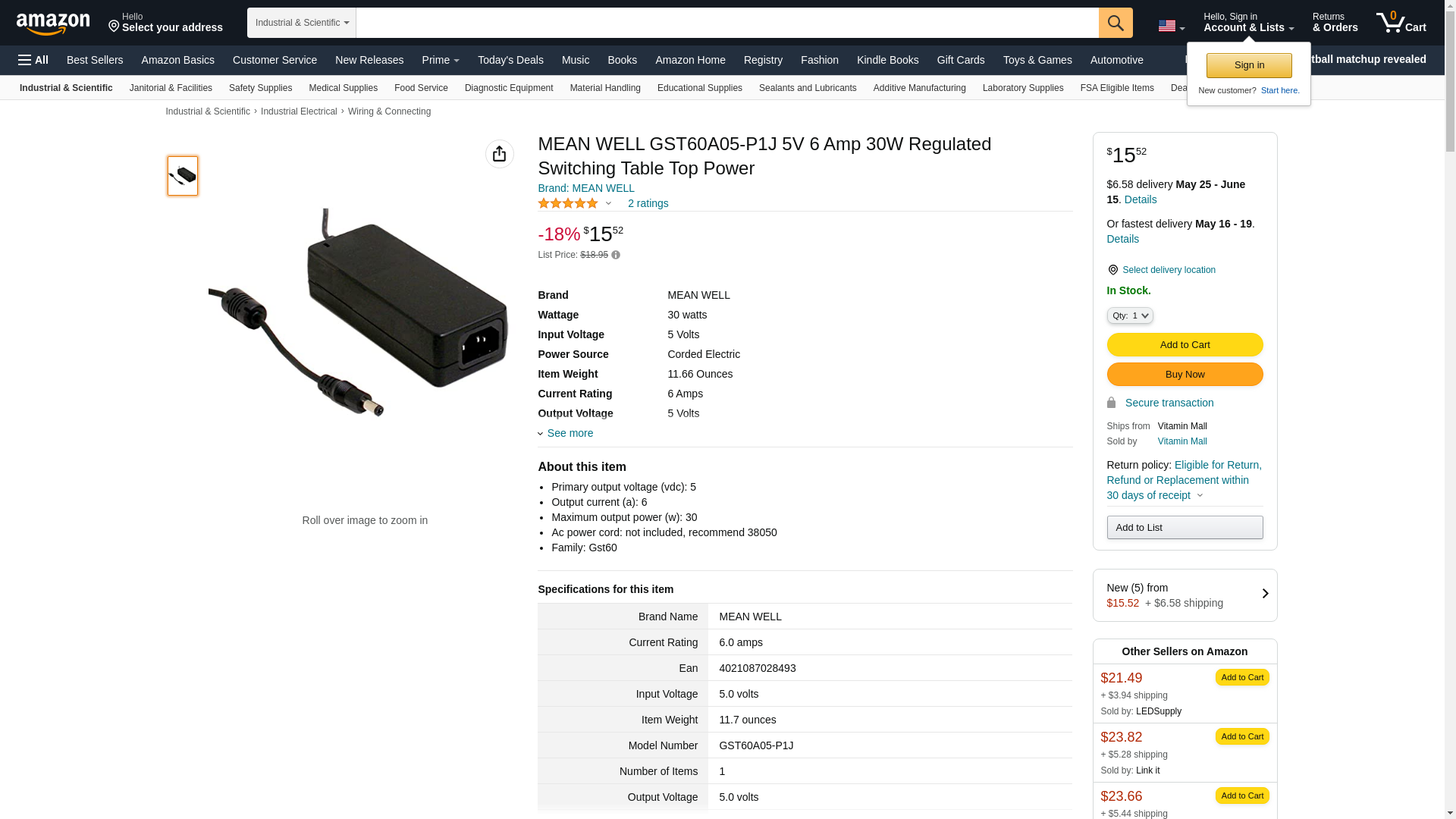Expand the New (5) offers chevron

coord(1264,594)
